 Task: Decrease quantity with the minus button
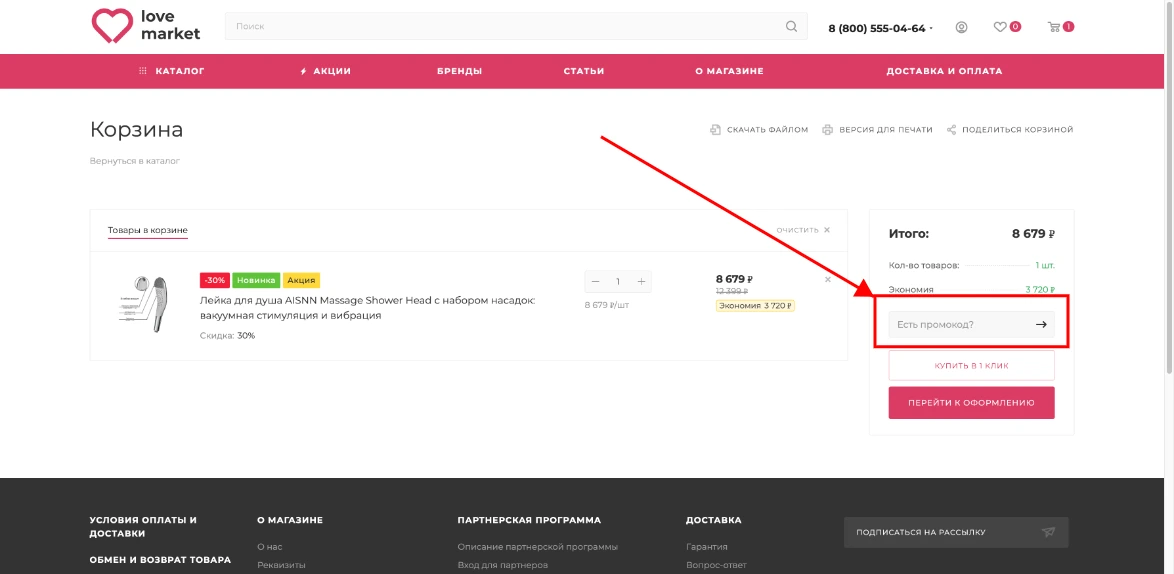tap(596, 281)
